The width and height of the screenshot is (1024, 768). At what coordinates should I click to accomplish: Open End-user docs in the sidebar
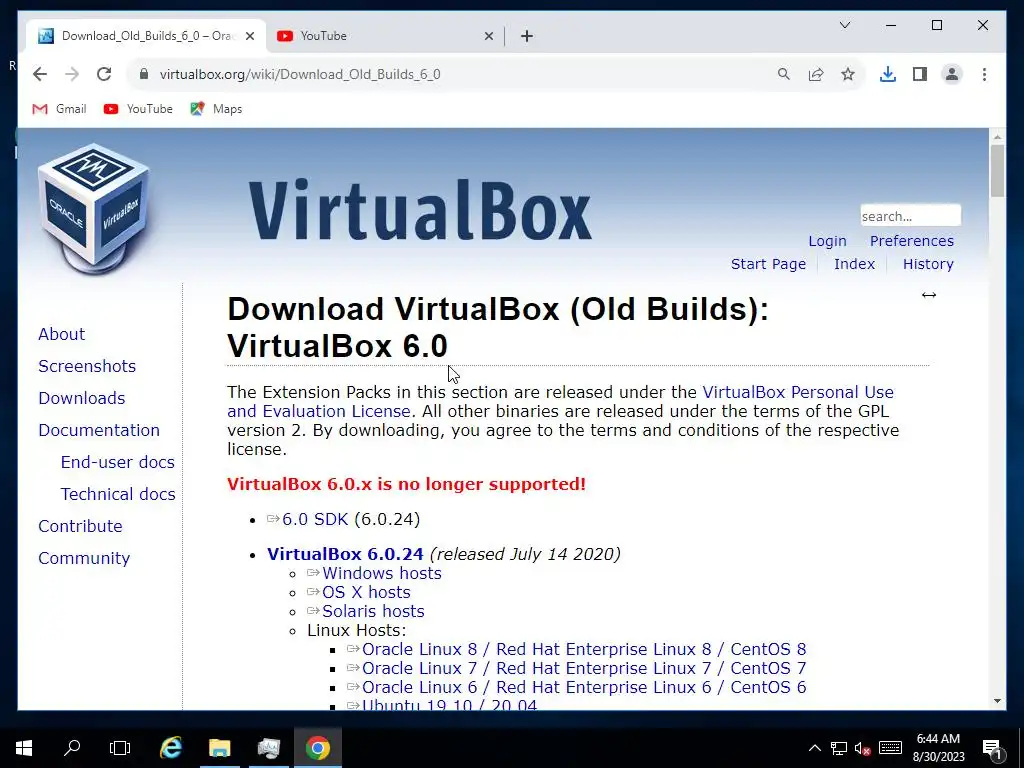click(118, 462)
